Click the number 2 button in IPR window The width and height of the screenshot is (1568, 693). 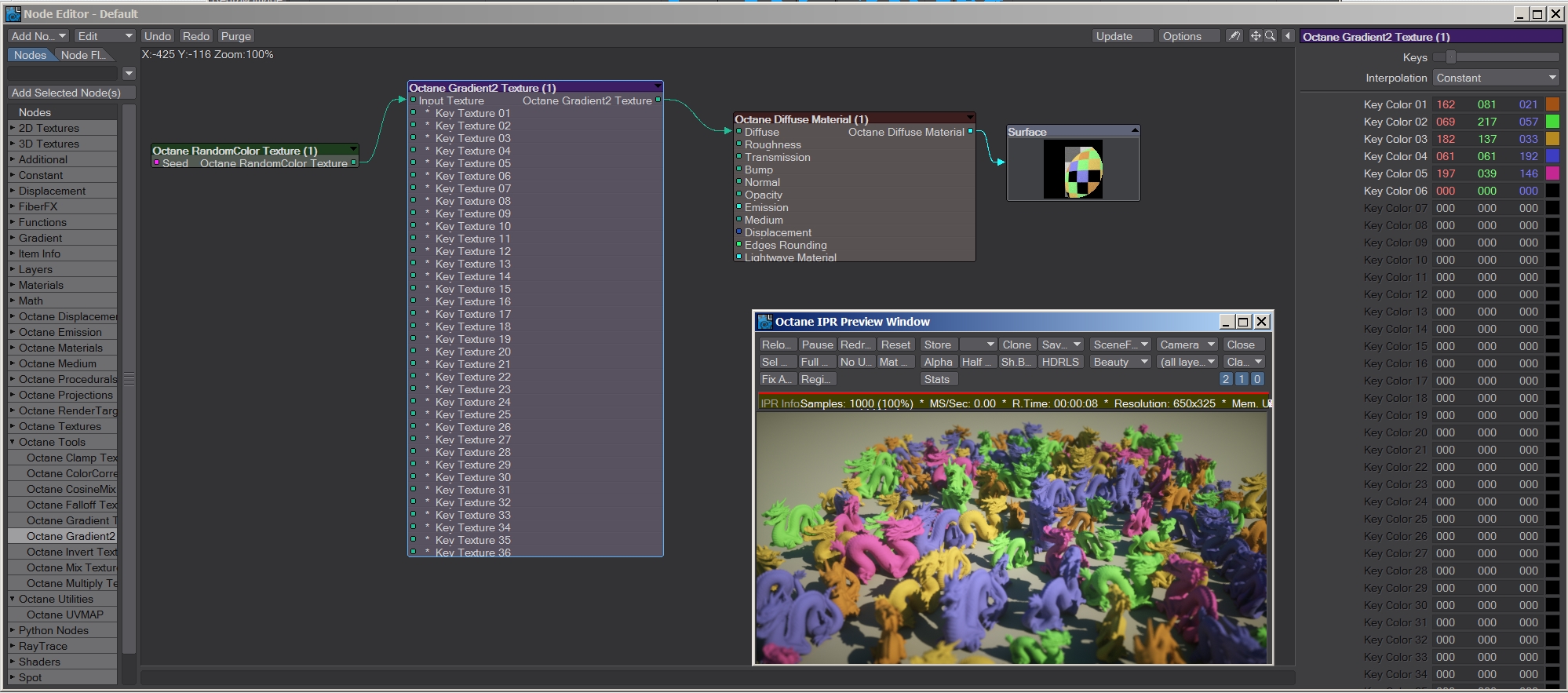click(1226, 379)
